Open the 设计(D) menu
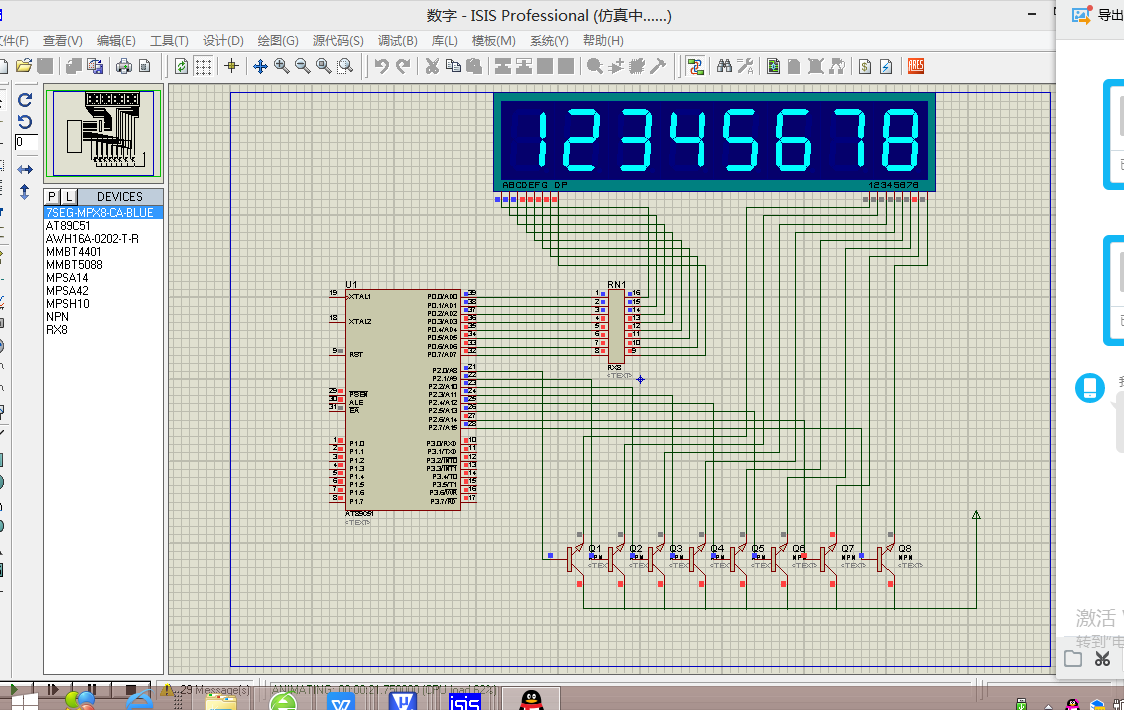Screen dimensions: 1124x710 (223, 41)
